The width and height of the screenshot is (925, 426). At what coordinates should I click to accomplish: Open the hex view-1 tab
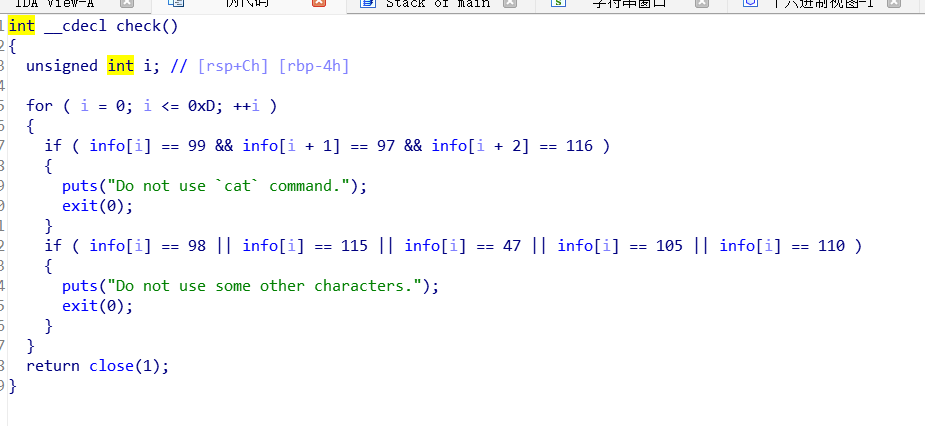[823, 4]
